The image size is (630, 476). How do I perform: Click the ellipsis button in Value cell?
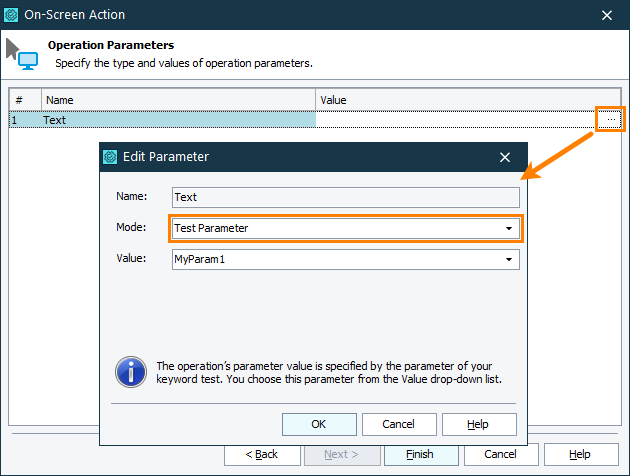click(x=610, y=120)
